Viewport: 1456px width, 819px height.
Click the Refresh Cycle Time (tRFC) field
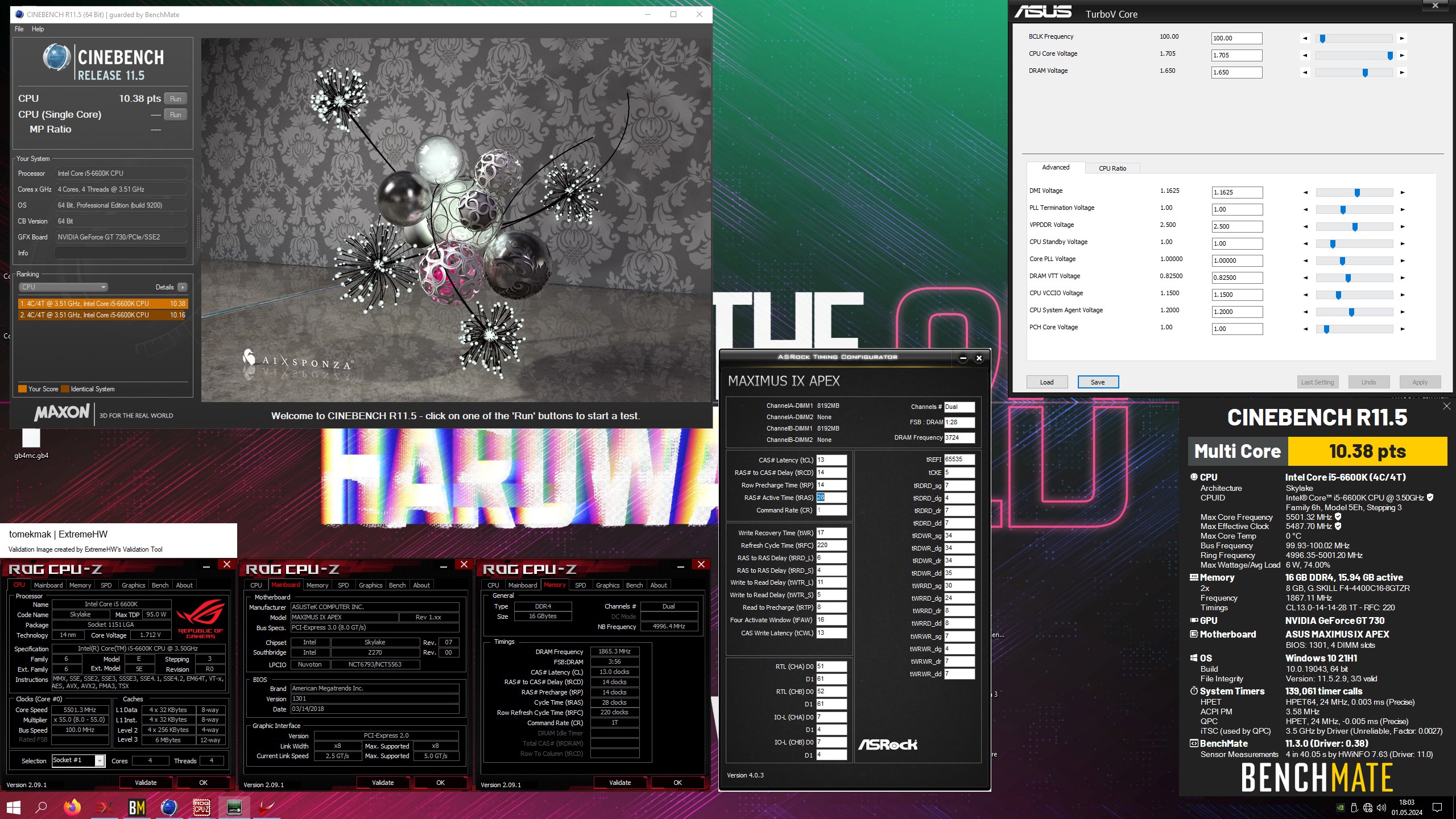(x=832, y=545)
